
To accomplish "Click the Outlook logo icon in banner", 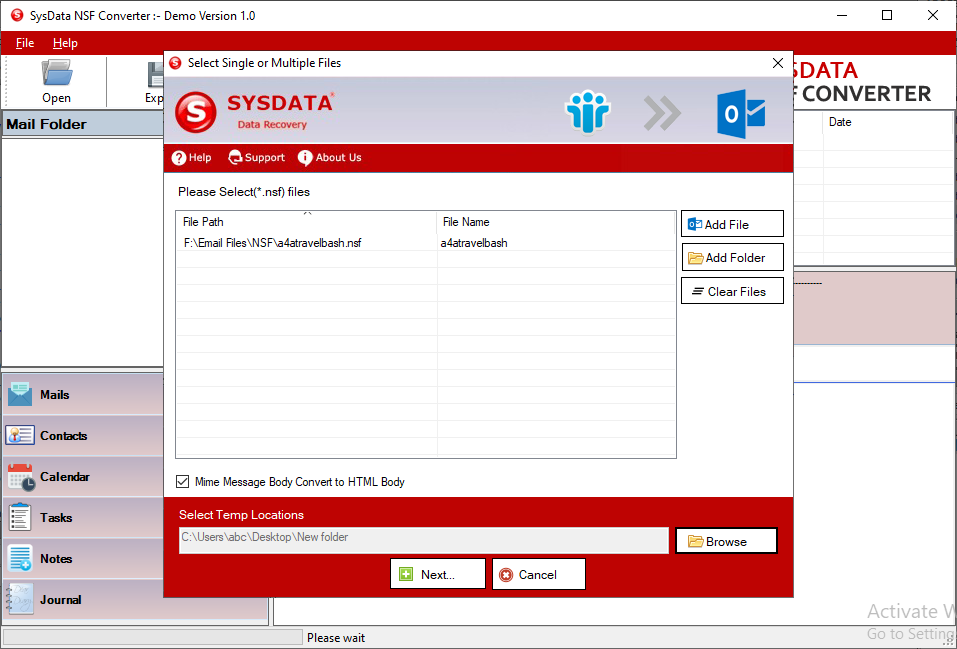I will [741, 114].
